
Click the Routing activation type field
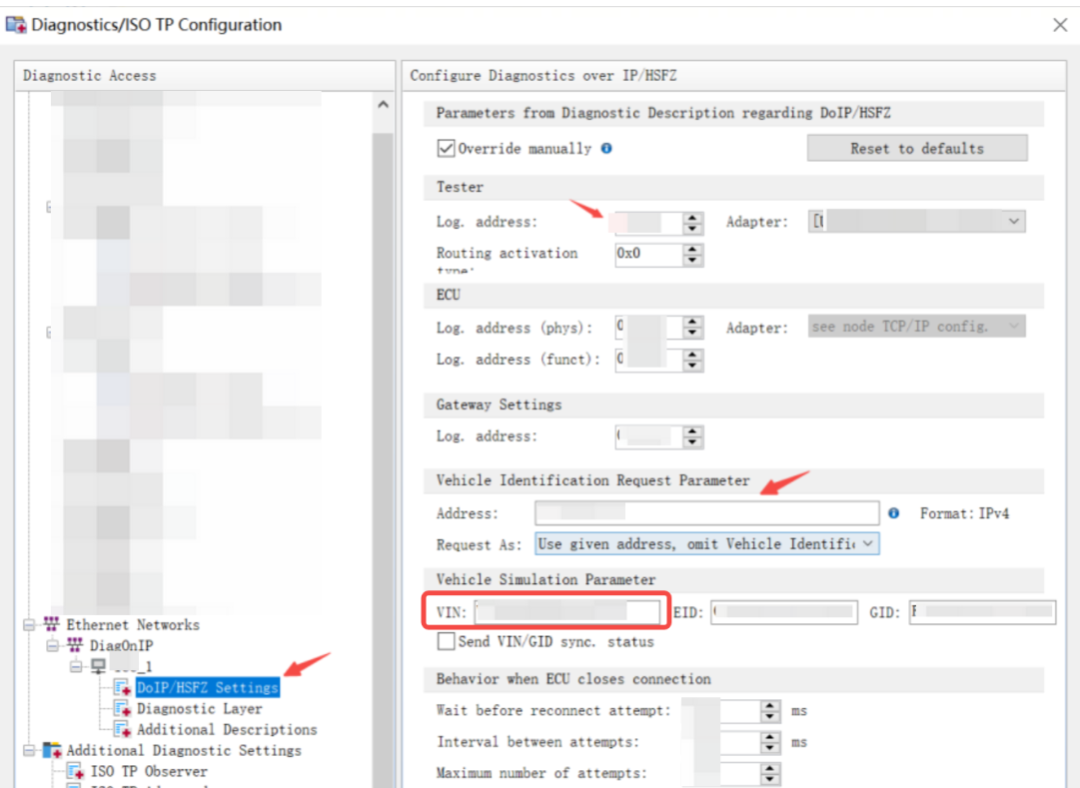(x=648, y=254)
